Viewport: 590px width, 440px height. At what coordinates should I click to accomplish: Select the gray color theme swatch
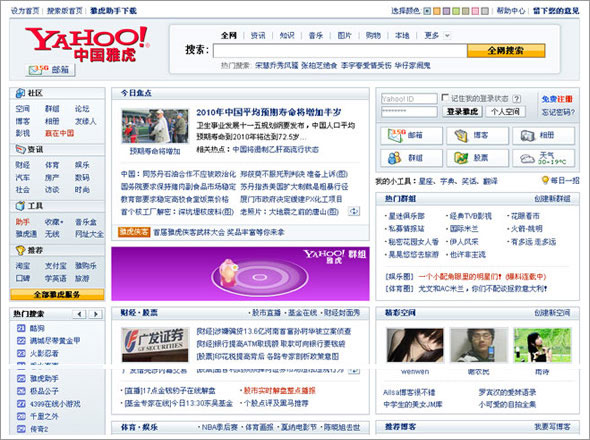pos(485,11)
